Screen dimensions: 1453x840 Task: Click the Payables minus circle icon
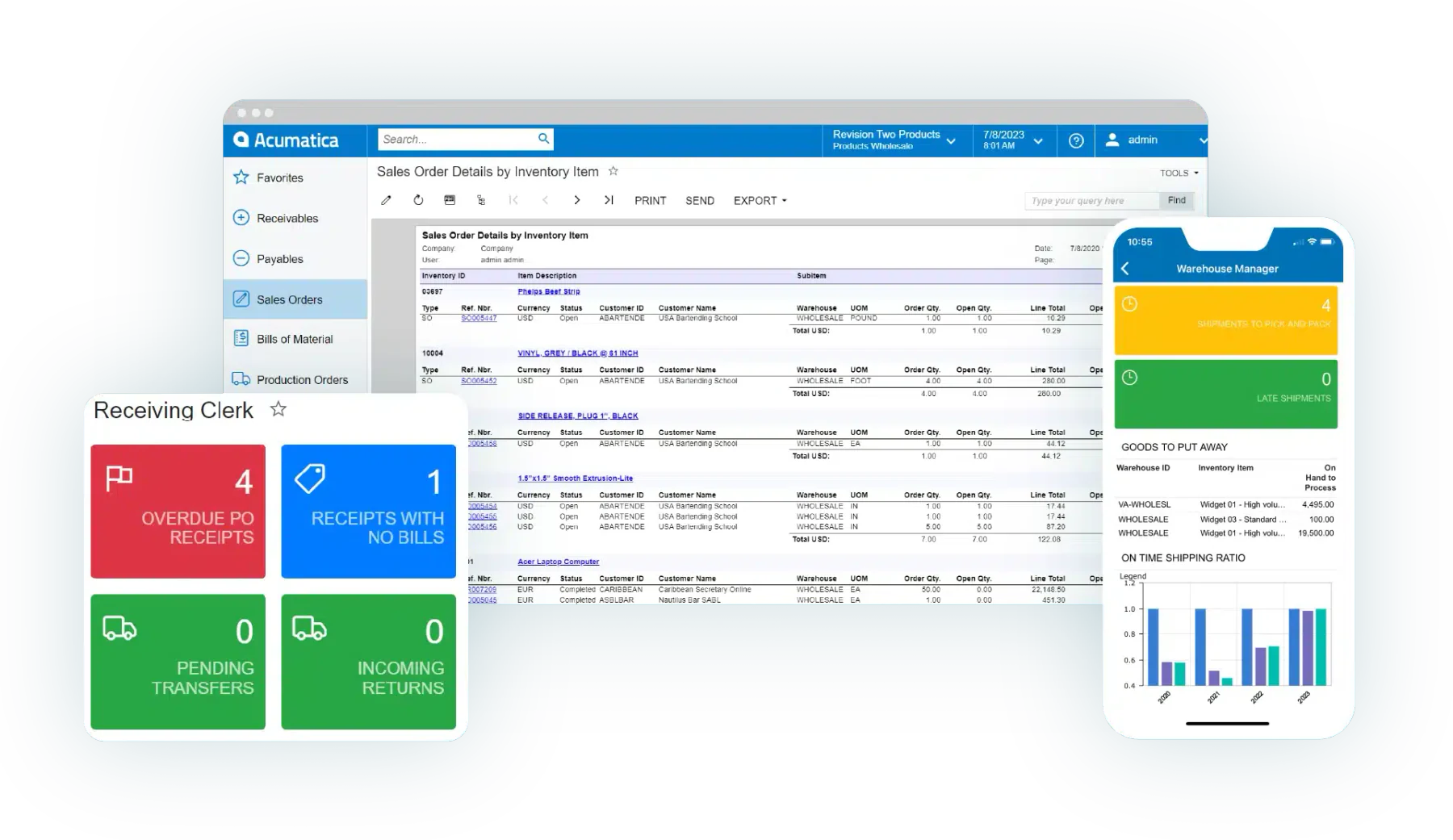coord(241,258)
